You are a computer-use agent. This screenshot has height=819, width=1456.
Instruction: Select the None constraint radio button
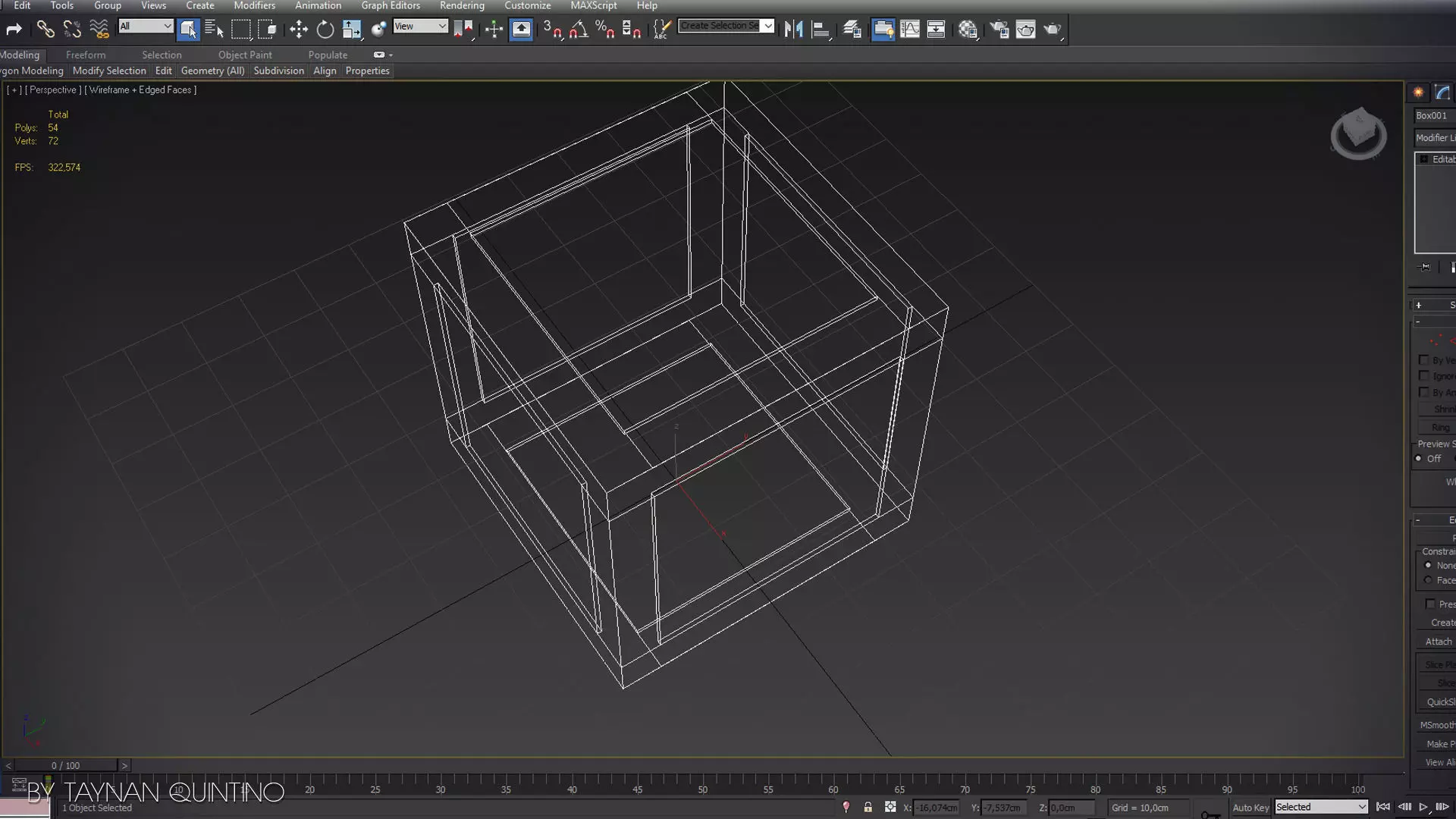point(1428,566)
